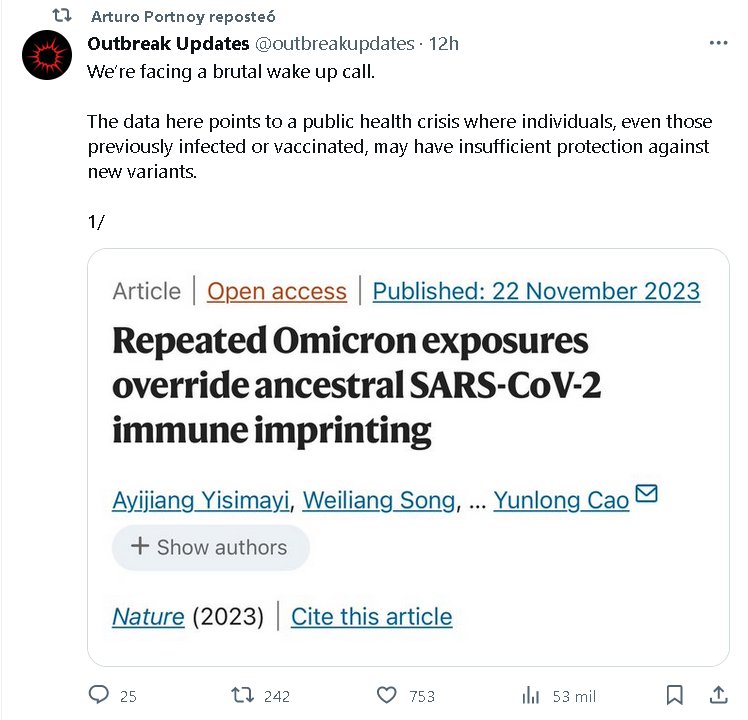748x720 pixels.
Task: Expand the Show authors button
Action: click(210, 547)
